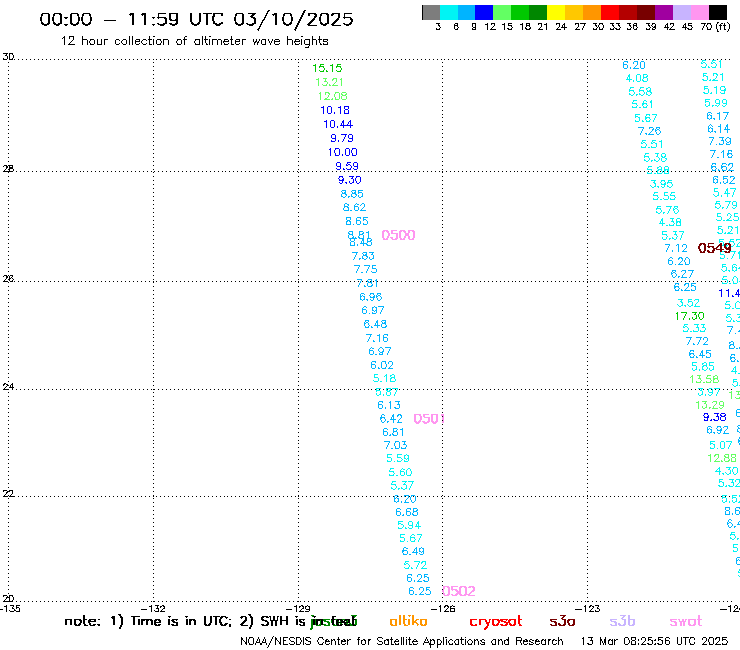Select the 7.72 wave height value
This screenshot has height=650, width=740.
[x=697, y=341]
